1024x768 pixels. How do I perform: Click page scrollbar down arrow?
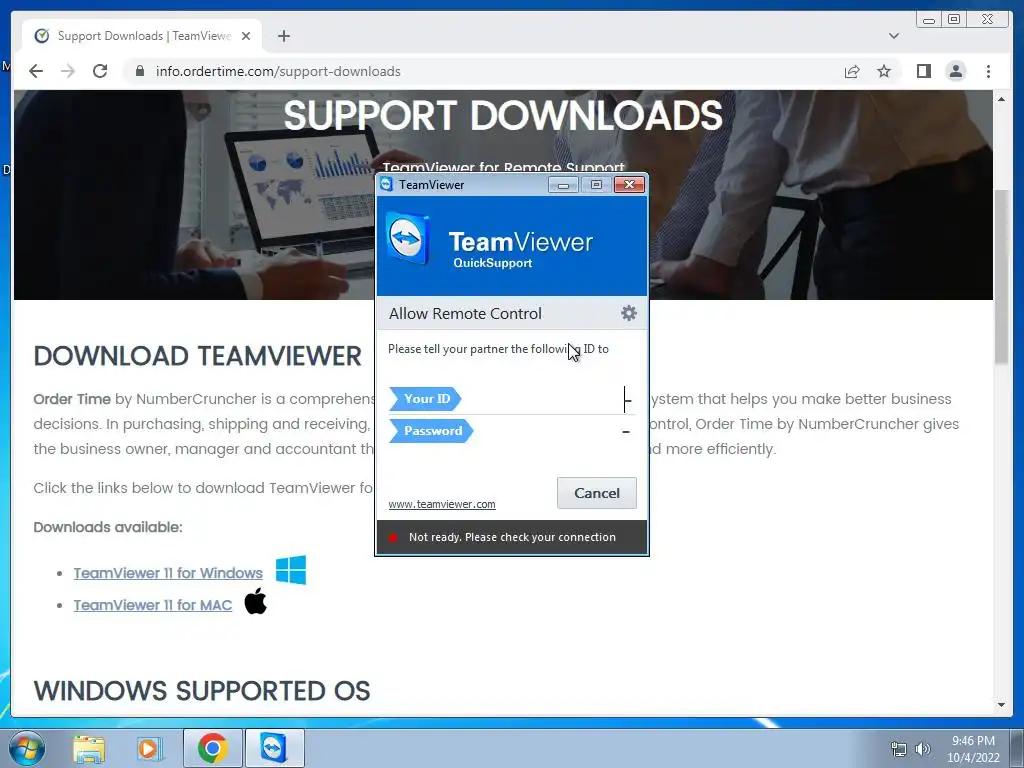tap(1001, 705)
